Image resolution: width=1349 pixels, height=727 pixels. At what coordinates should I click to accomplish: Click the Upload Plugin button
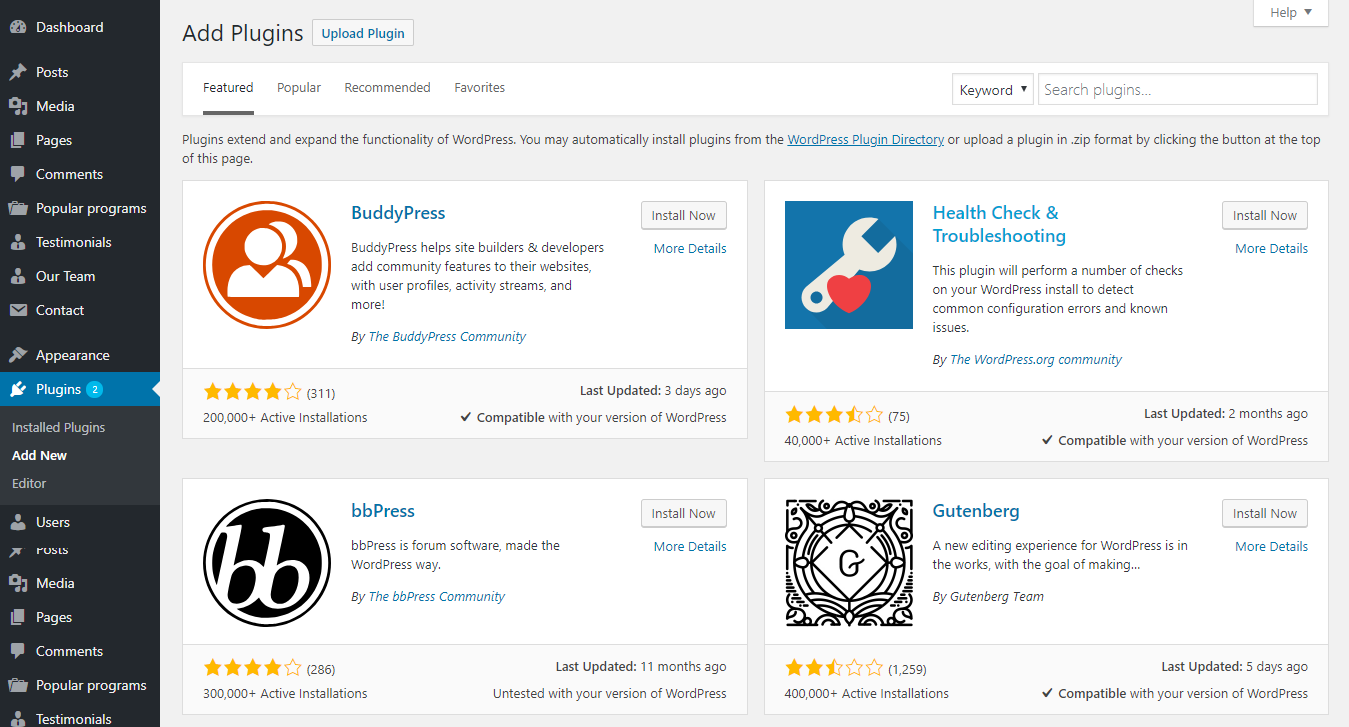(x=363, y=33)
